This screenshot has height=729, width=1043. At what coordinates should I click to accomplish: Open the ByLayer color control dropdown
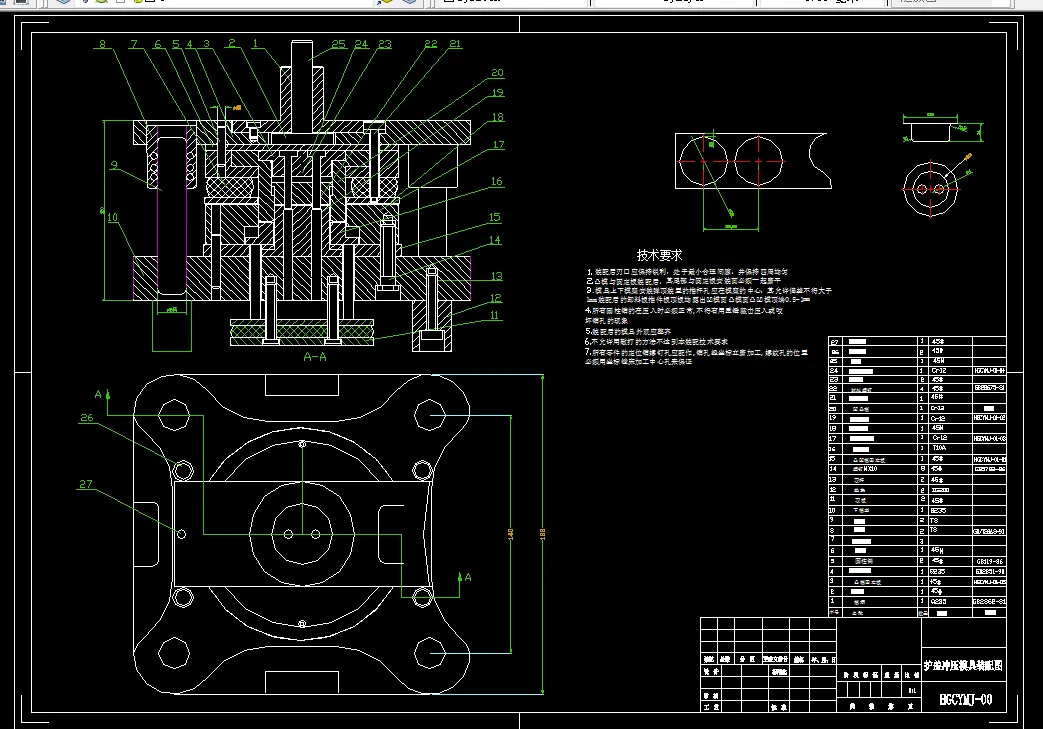512,2
